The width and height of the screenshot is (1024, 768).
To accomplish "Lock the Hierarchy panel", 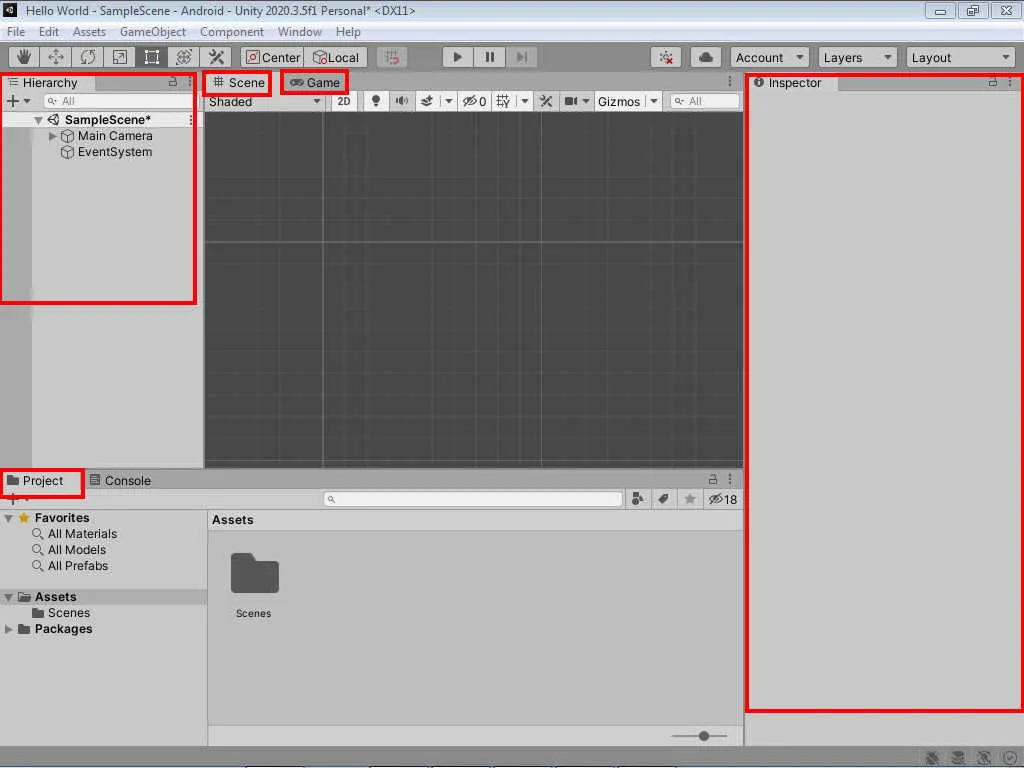I will point(173,82).
